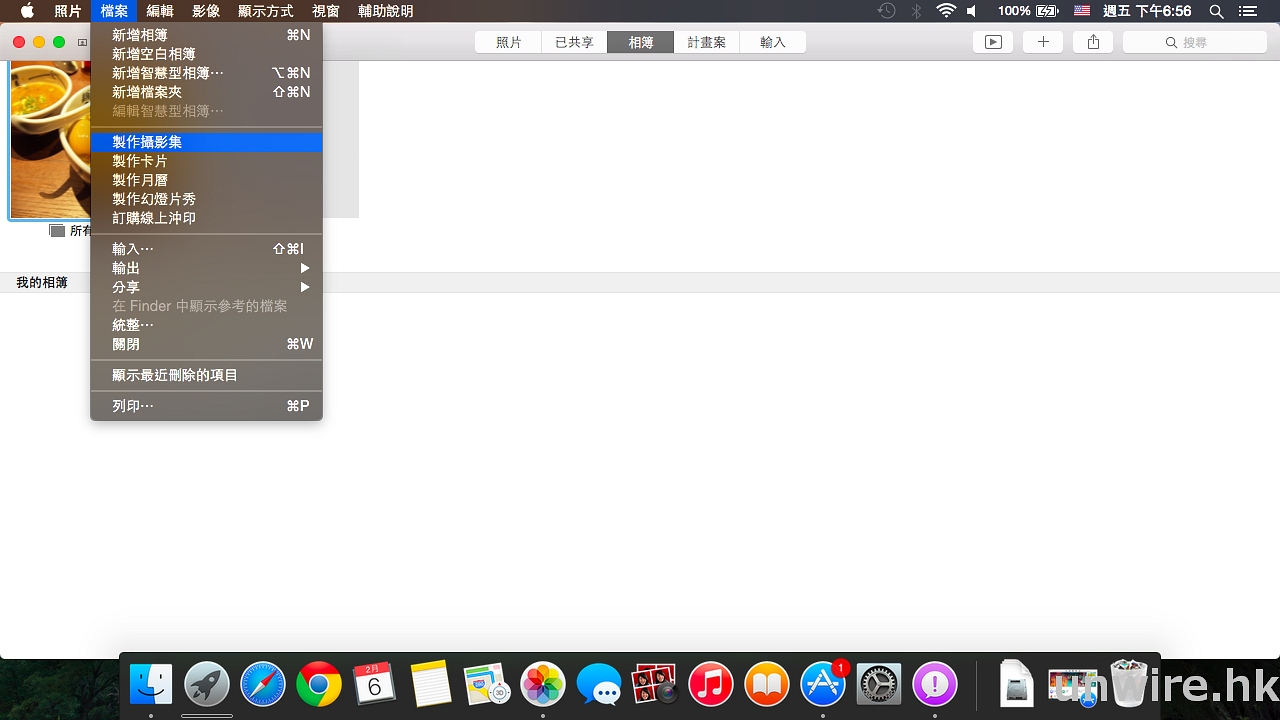
Task: Open Photo Booth from the Dock
Action: point(655,685)
